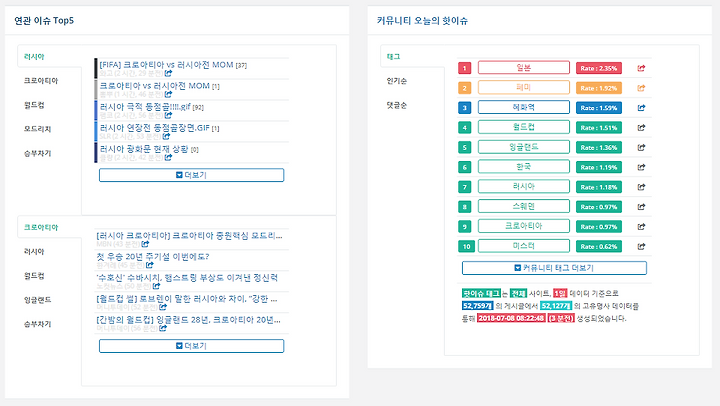This screenshot has height=406, width=720.
Task: Open the 월드컵 tag button
Action: coord(524,127)
